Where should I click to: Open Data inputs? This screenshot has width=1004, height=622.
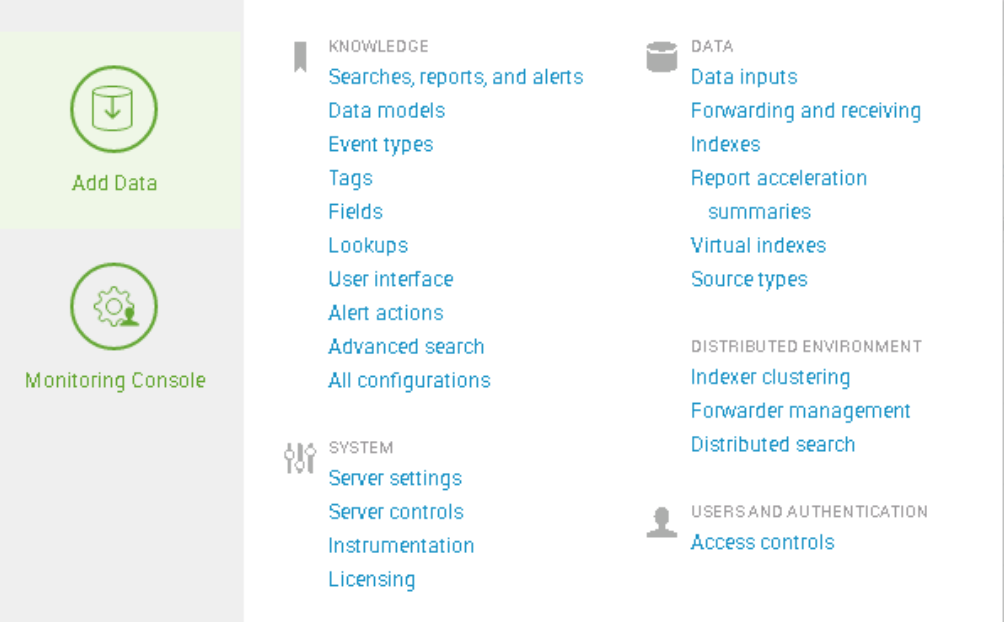[743, 77]
